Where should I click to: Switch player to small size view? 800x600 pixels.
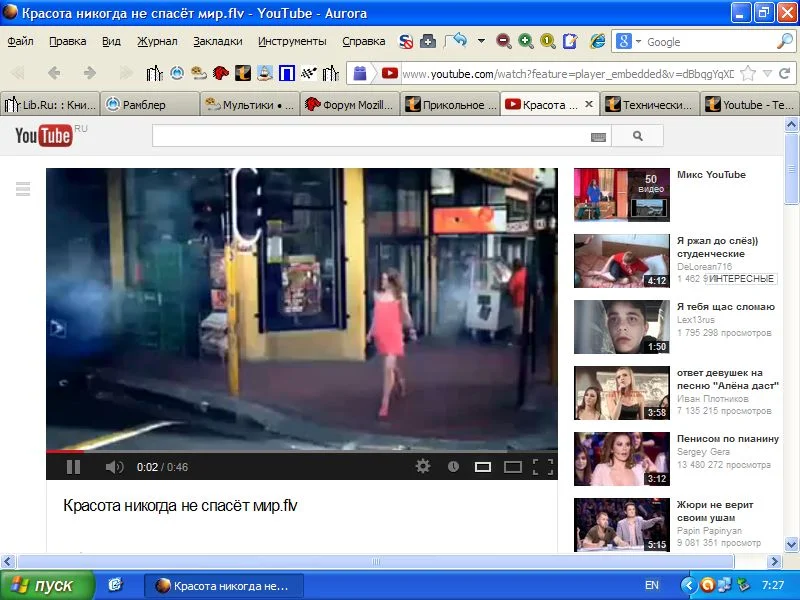483,466
